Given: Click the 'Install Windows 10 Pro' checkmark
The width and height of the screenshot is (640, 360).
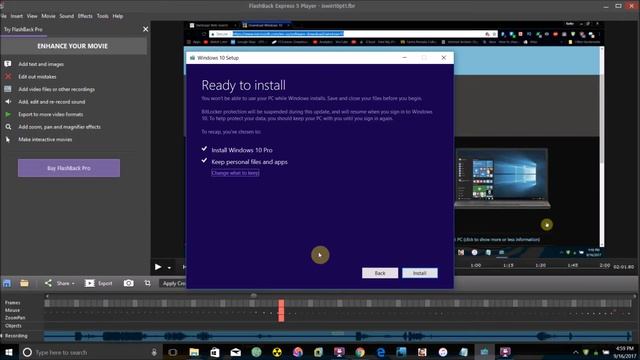Looking at the screenshot, I should coord(204,149).
